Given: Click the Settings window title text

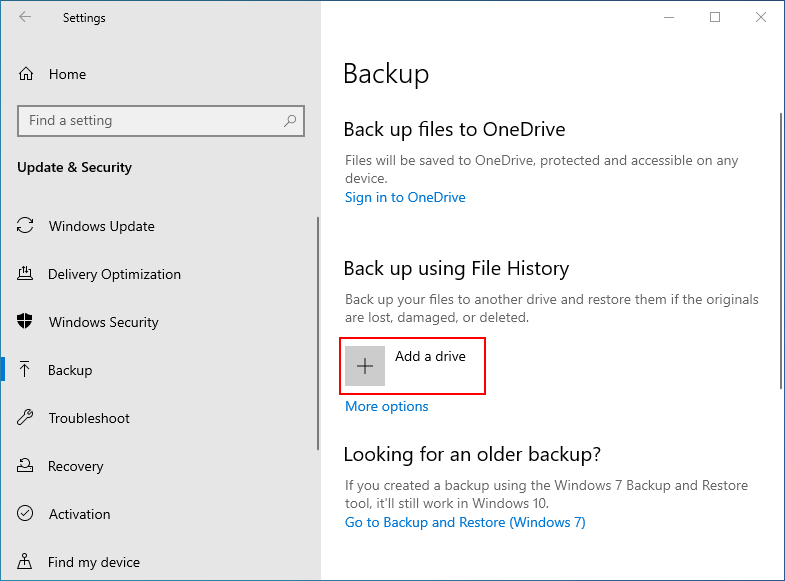Looking at the screenshot, I should coord(84,18).
